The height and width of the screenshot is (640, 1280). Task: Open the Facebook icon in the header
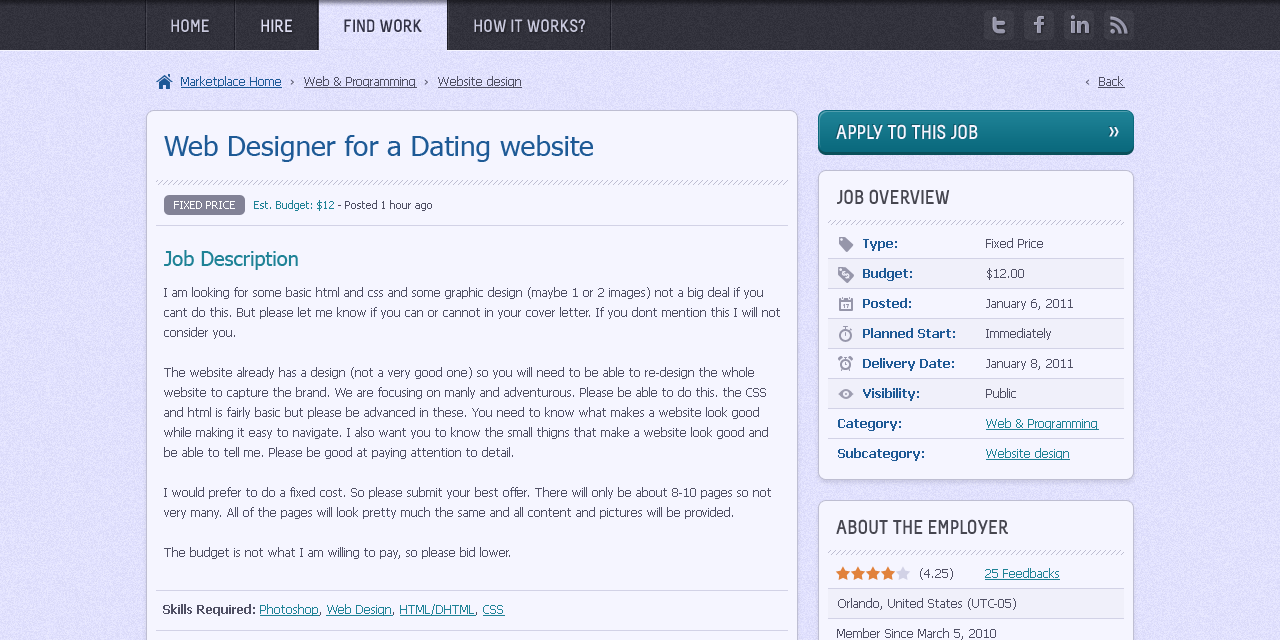(1037, 24)
